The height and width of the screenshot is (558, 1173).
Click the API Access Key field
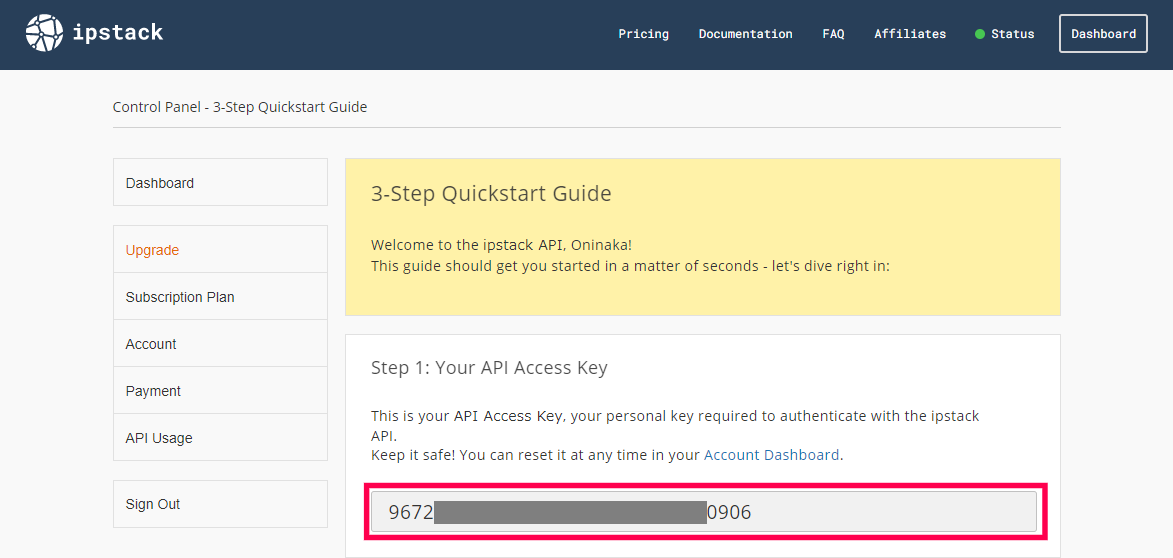click(704, 512)
